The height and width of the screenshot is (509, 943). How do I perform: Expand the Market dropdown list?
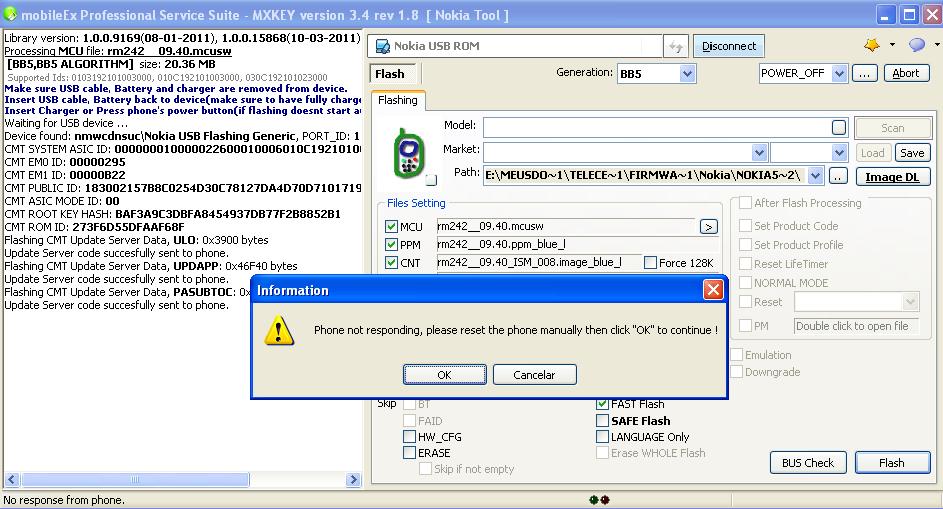tap(760, 153)
